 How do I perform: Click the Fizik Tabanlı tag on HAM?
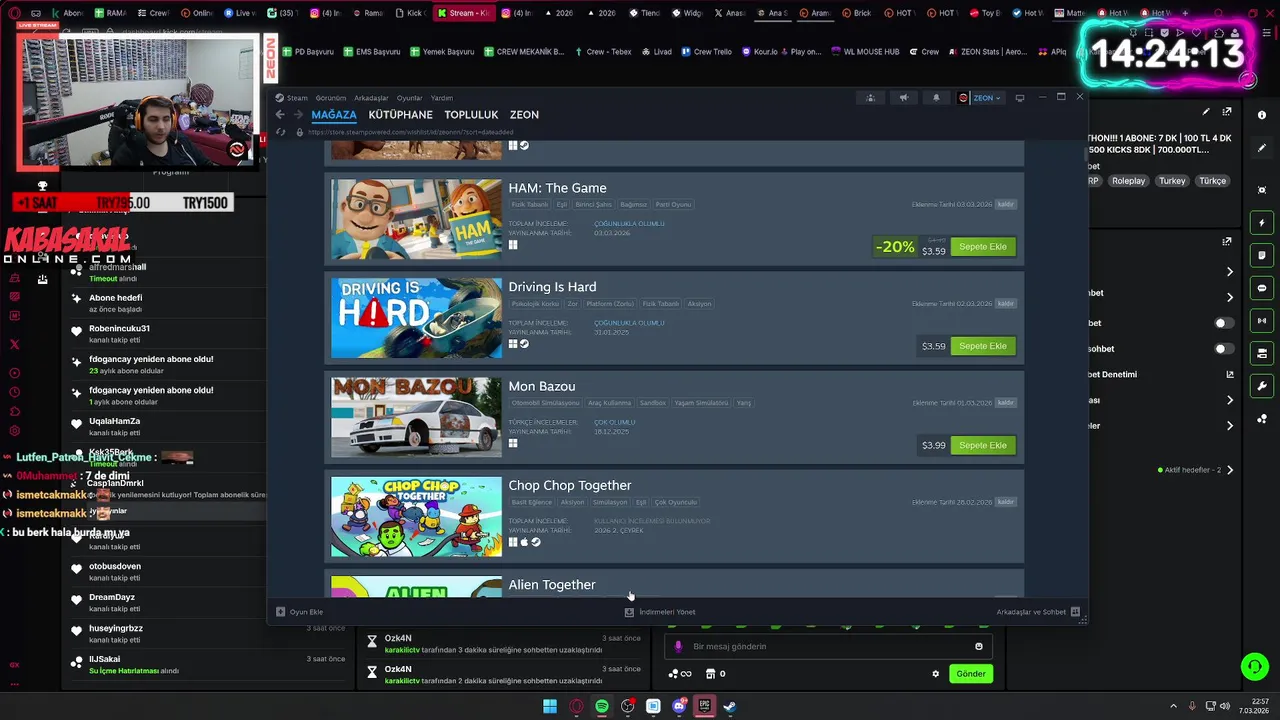click(x=530, y=204)
